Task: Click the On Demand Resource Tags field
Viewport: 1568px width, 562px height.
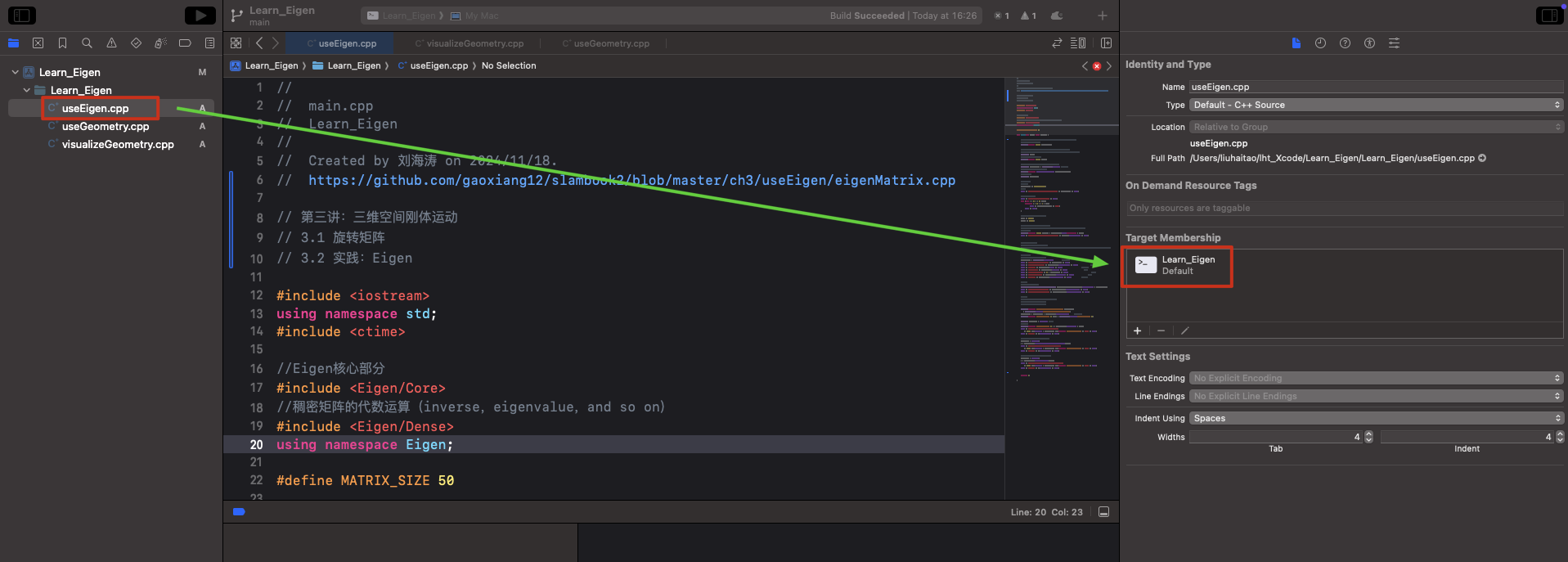Action: pos(1345,208)
